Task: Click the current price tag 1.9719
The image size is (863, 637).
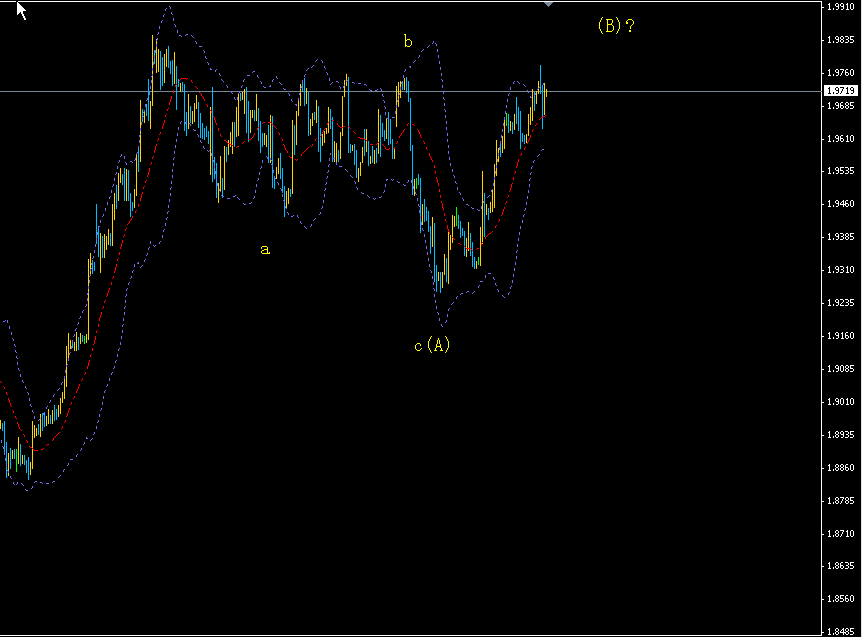Action: (x=841, y=91)
